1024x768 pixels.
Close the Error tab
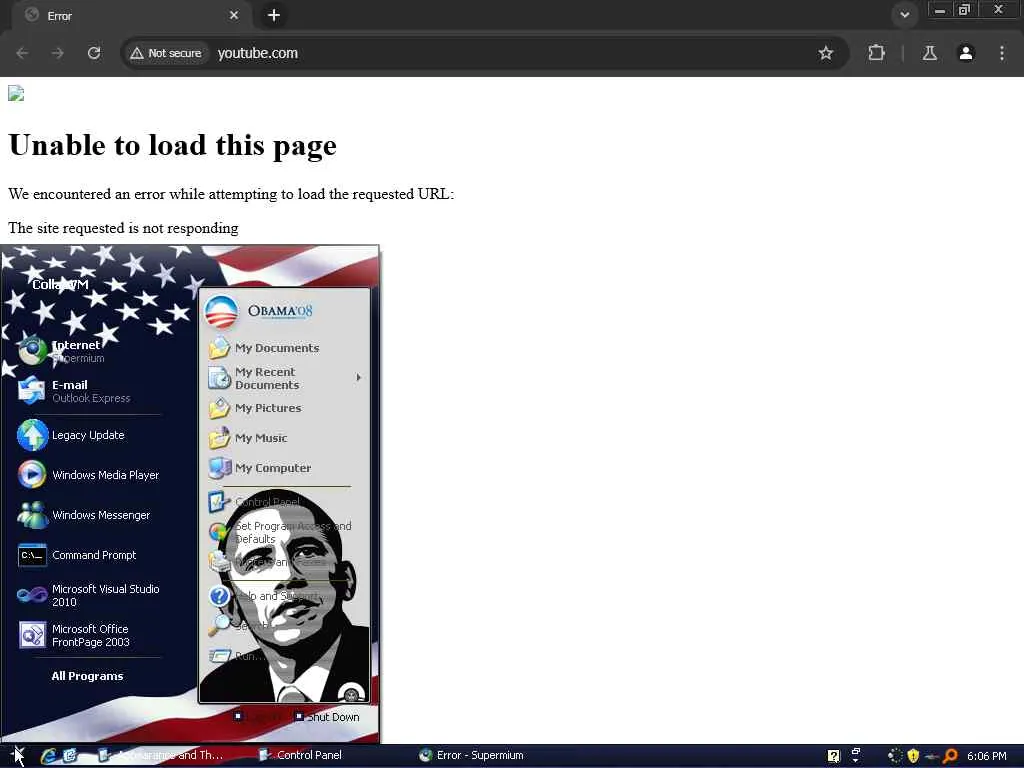pos(234,15)
